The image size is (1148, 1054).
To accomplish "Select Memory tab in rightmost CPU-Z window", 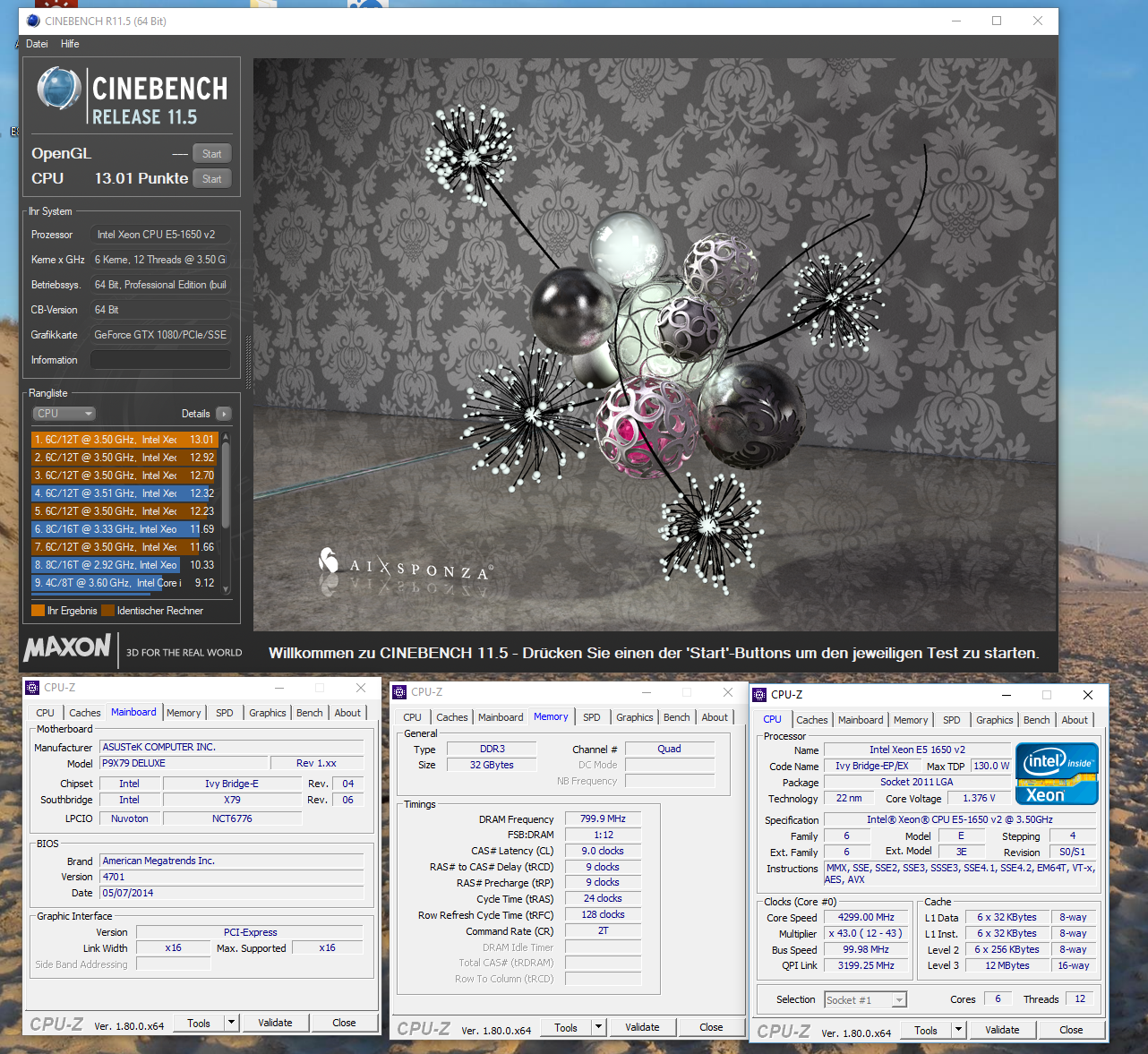I will tap(911, 720).
